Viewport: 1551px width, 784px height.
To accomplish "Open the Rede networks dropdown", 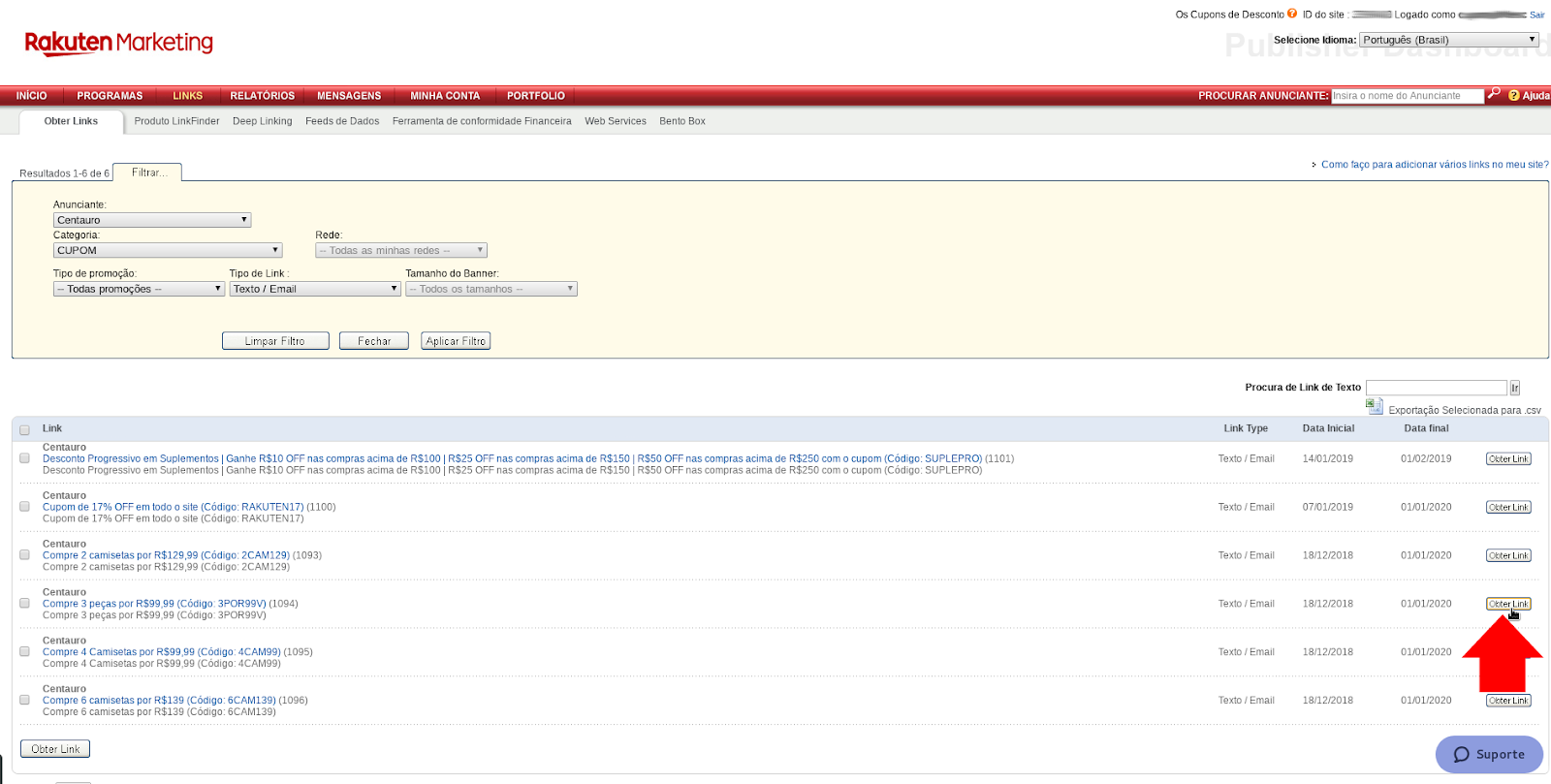I will click(401, 250).
